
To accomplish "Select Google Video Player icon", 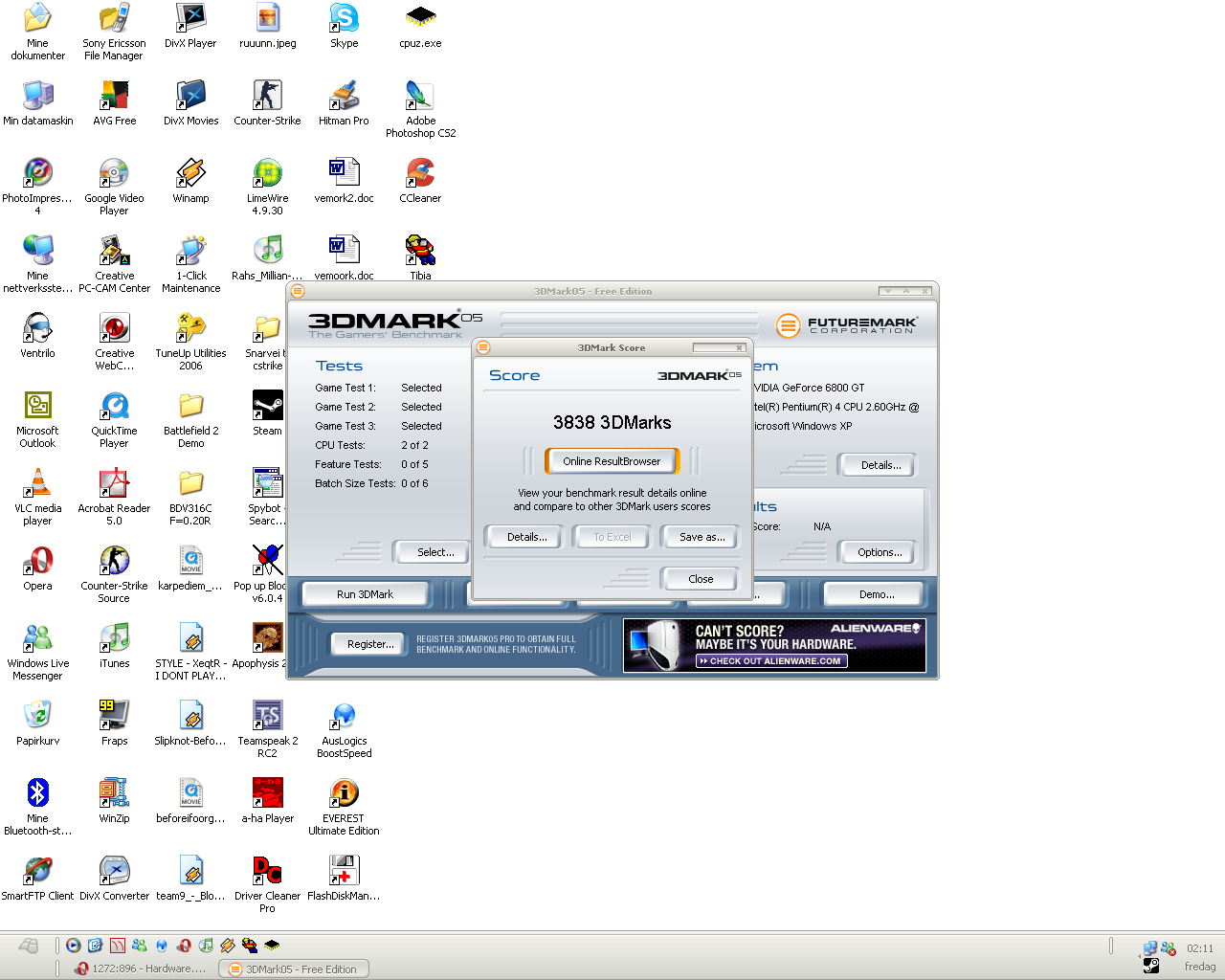I will coord(114,188).
